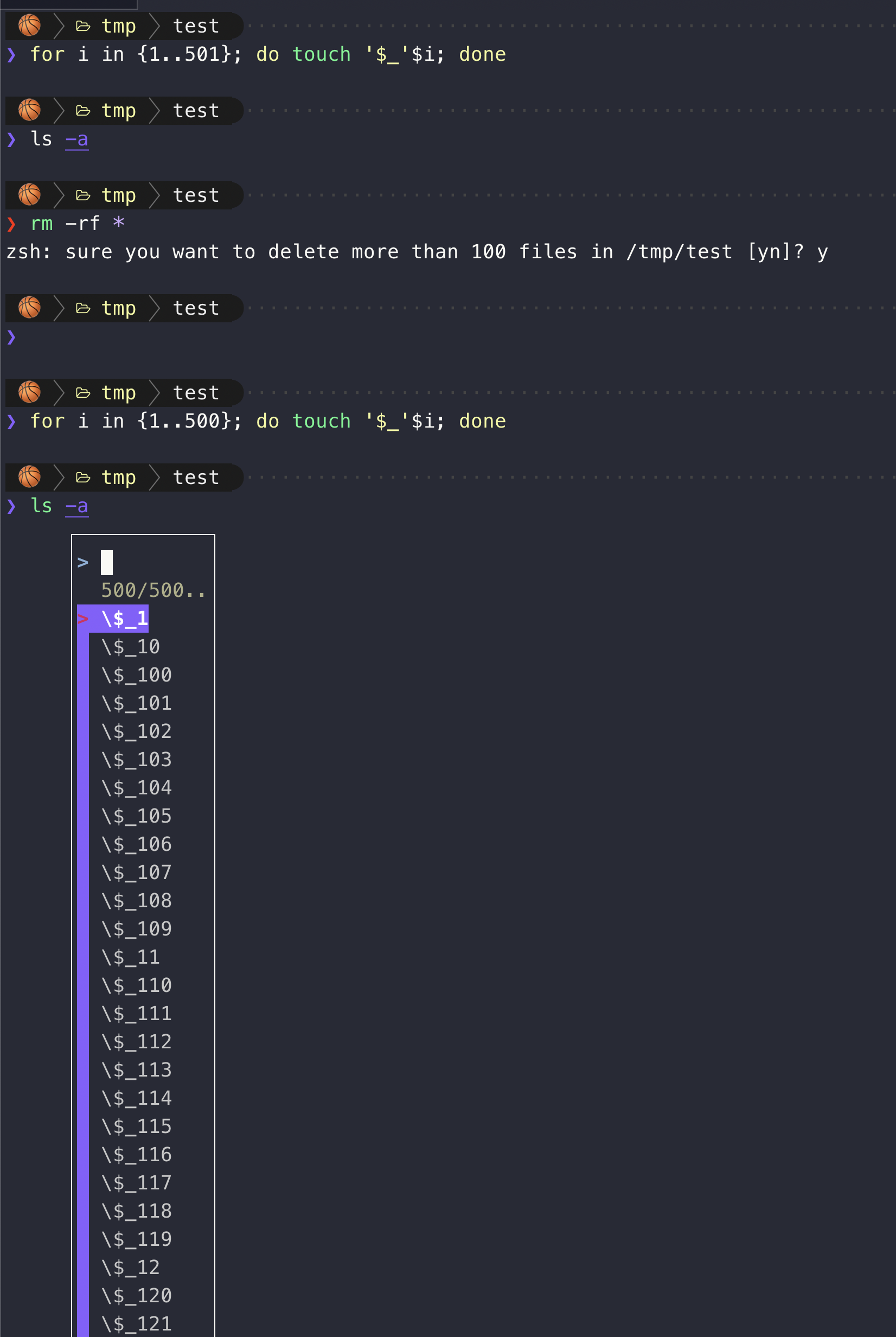Click the folder icon beside tmp in top prompt
896x1337 pixels.
click(x=83, y=26)
